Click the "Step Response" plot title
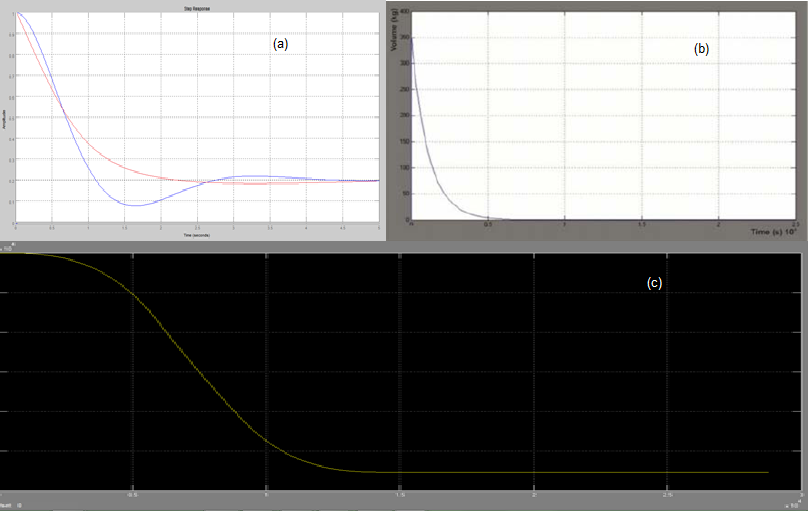The height and width of the screenshot is (513, 810). click(198, 6)
